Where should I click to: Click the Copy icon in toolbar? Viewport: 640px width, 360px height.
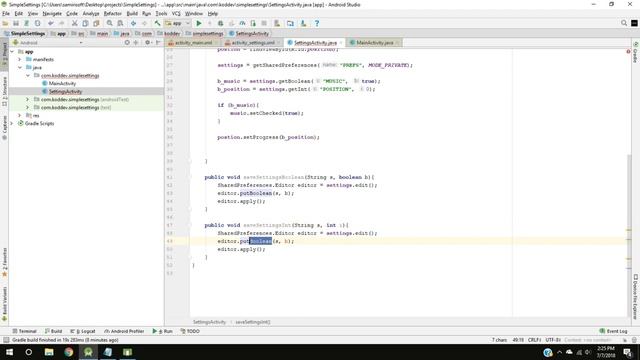(85, 23)
